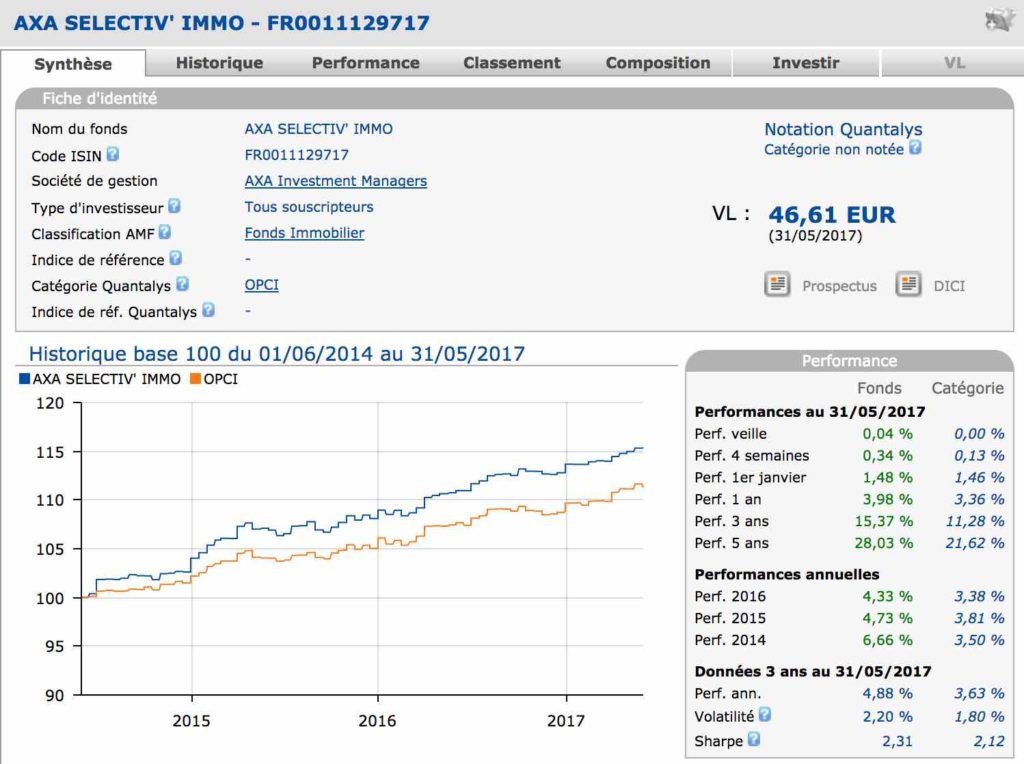Click Volatilité category value 1,80 %
Image resolution: width=1024 pixels, height=764 pixels.
pos(979,716)
